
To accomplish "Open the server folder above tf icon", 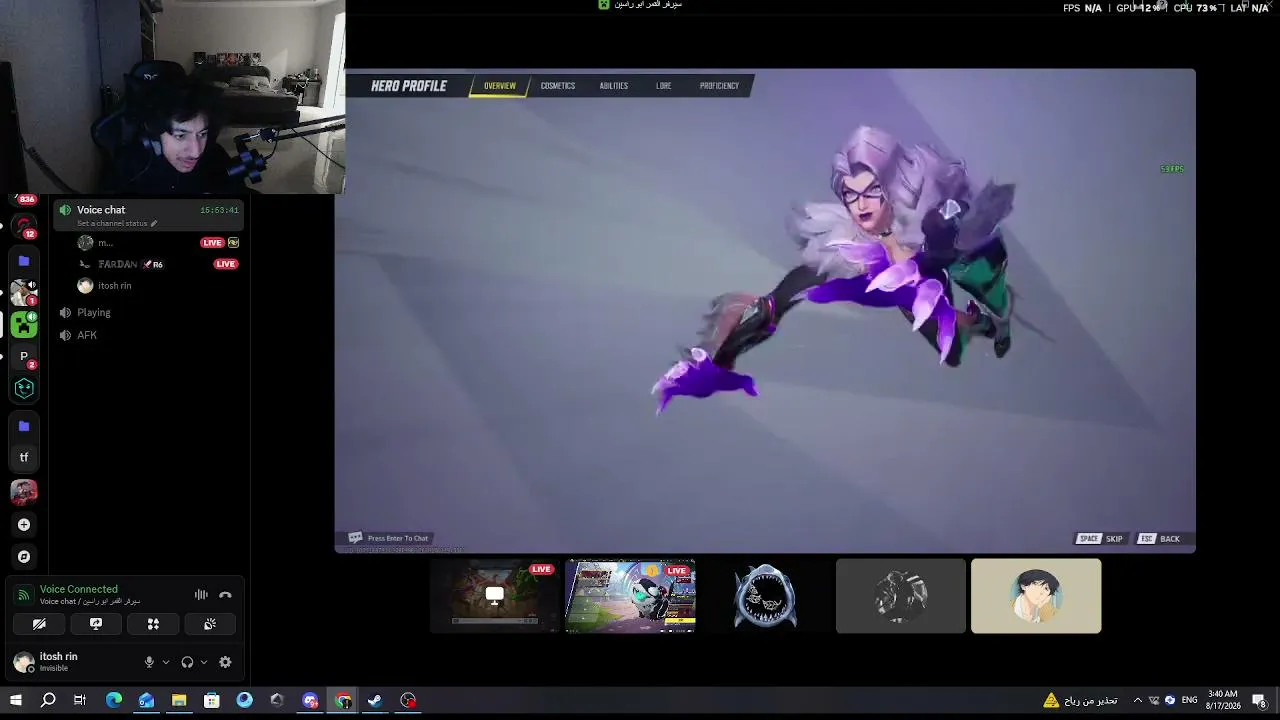I will click(24, 426).
